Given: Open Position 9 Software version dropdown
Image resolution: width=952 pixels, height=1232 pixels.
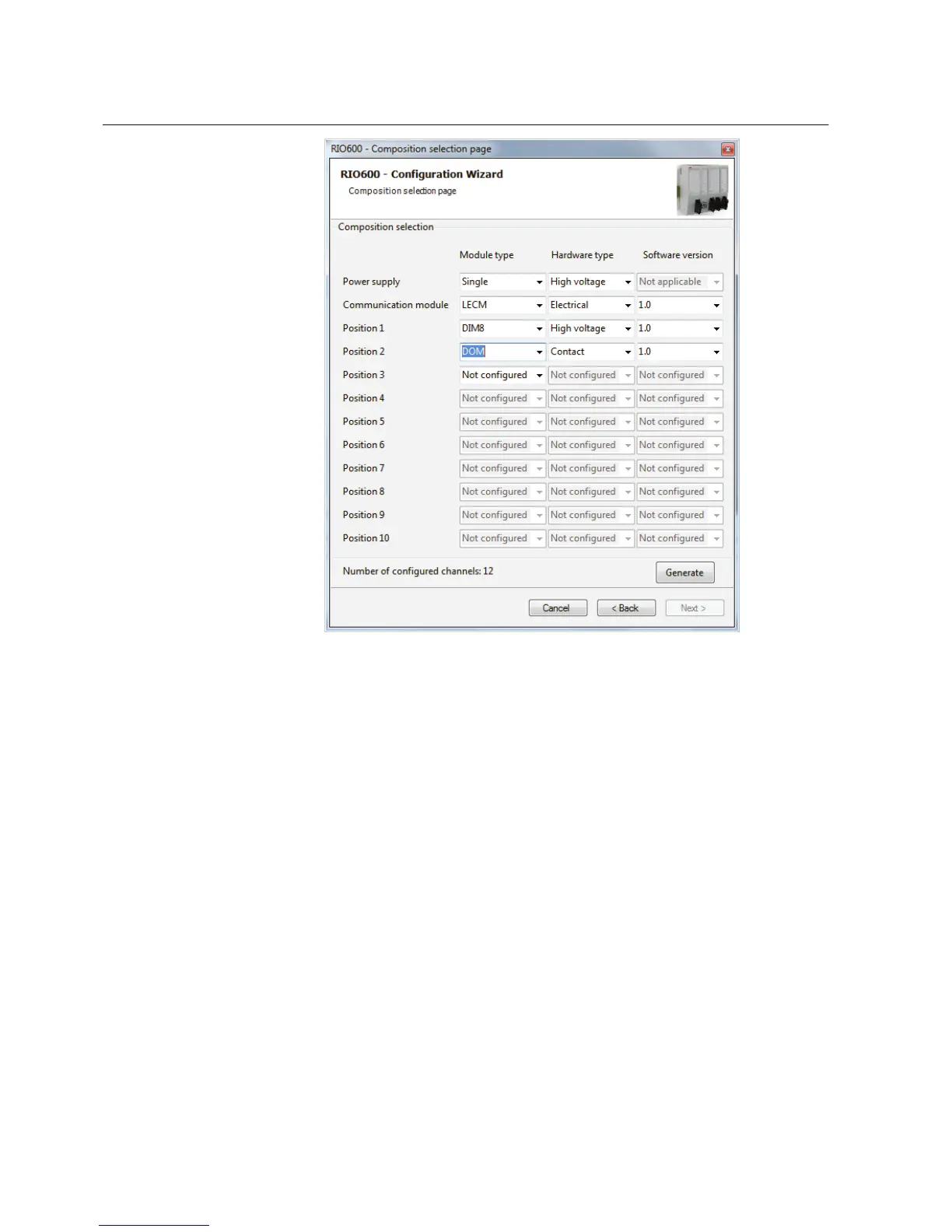Looking at the screenshot, I should (680, 515).
